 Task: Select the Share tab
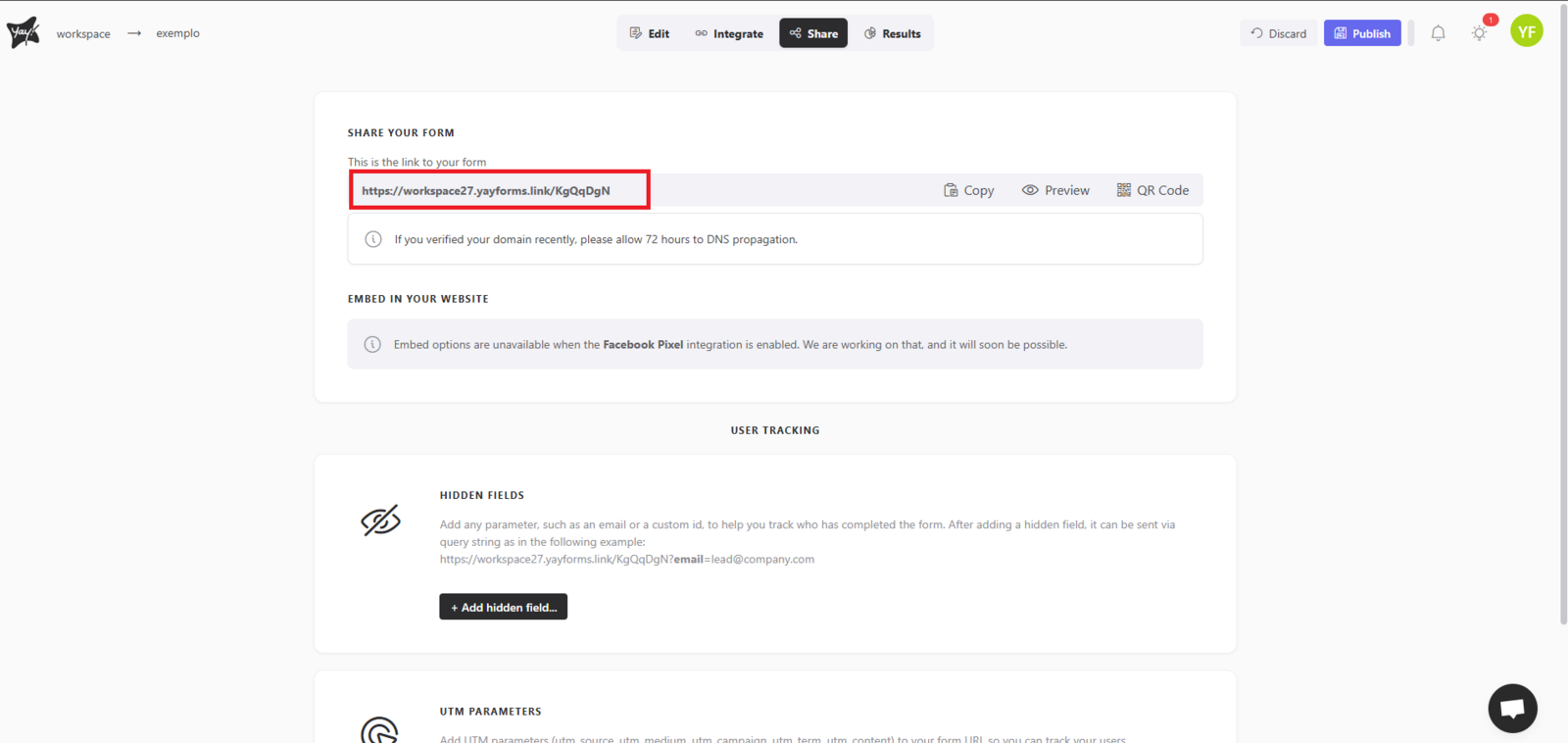point(813,33)
